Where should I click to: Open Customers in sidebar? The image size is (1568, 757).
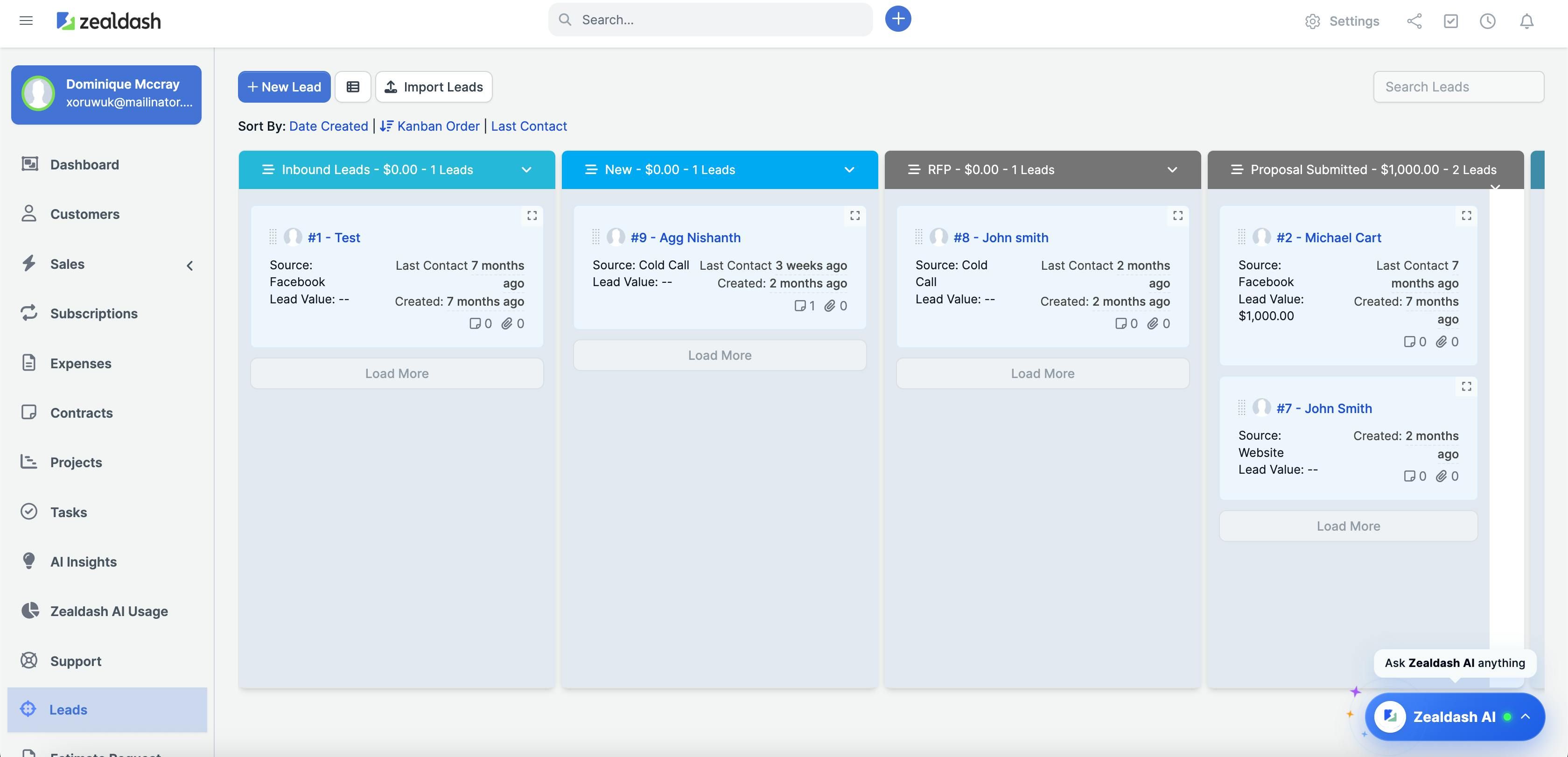pos(107,214)
